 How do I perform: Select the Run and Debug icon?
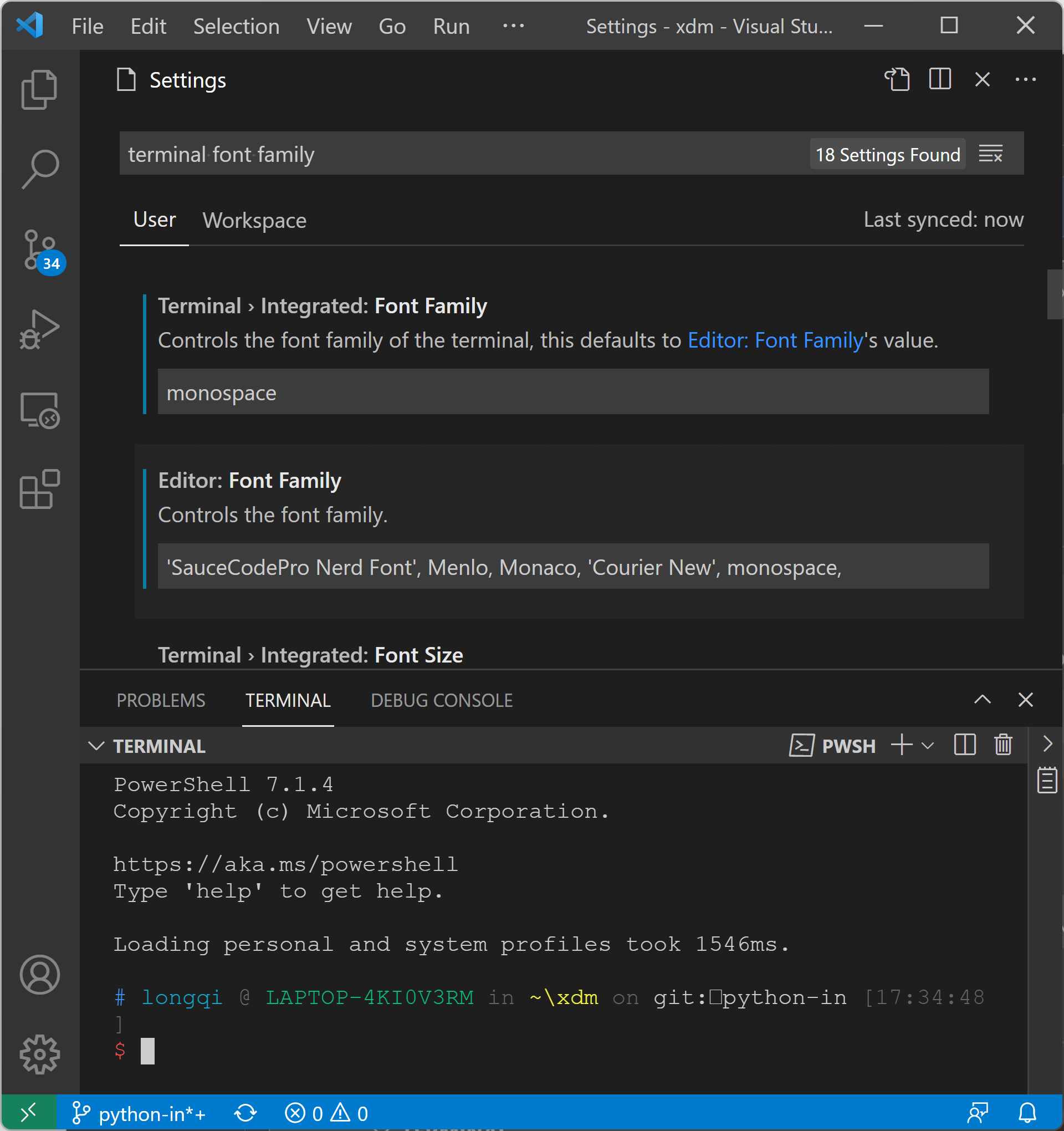39,329
